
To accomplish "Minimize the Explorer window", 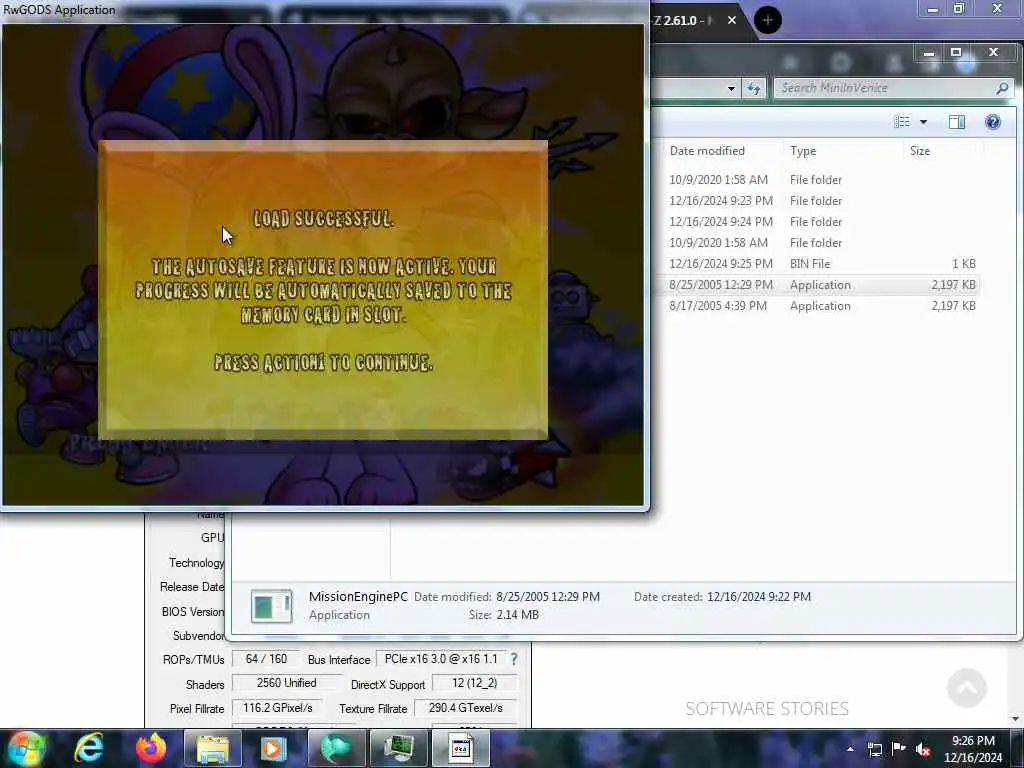I will [x=929, y=52].
